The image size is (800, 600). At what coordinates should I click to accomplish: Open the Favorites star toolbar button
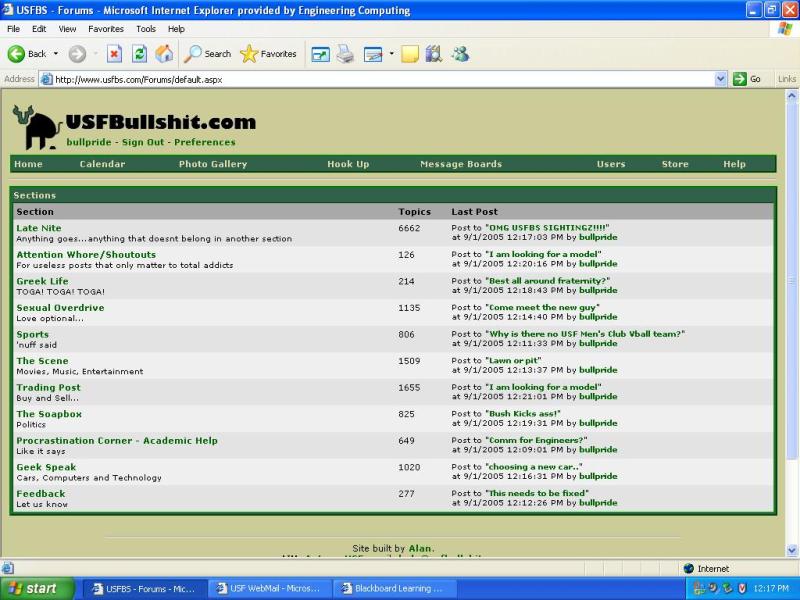click(268, 54)
